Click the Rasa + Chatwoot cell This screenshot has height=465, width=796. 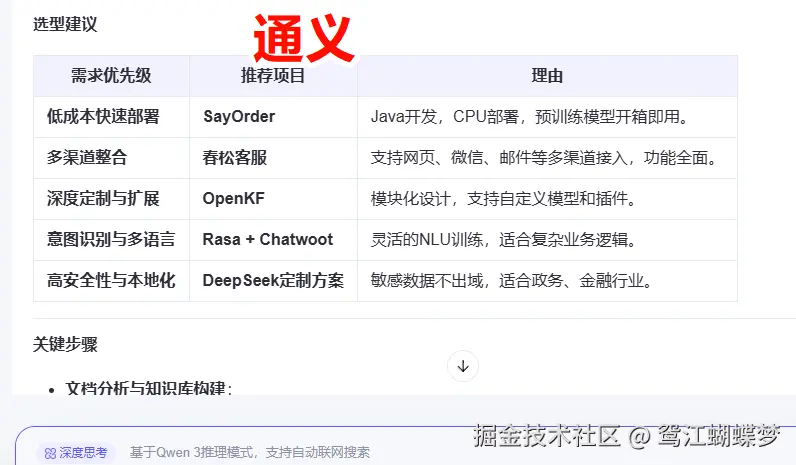[273, 240]
